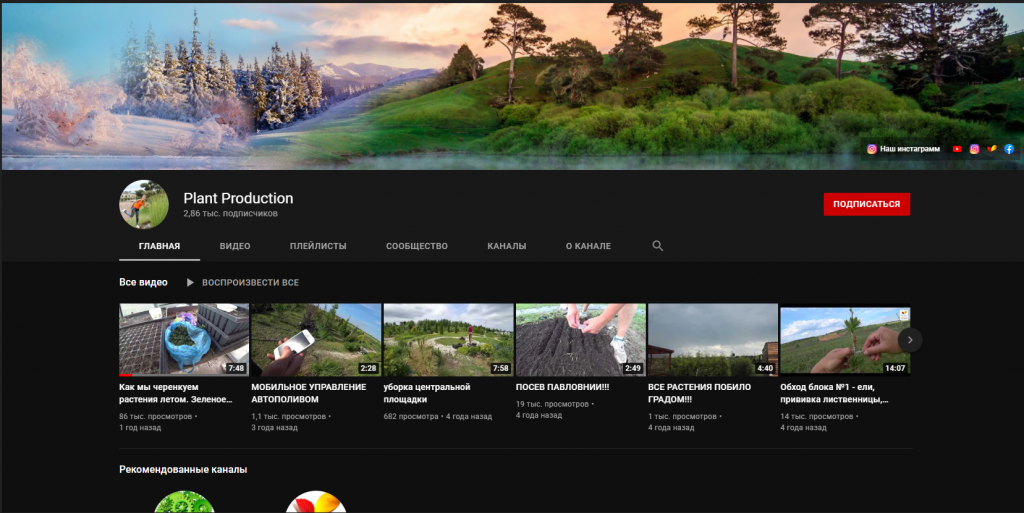
Task: Open the О КАНАЛЕ tab
Action: click(588, 246)
